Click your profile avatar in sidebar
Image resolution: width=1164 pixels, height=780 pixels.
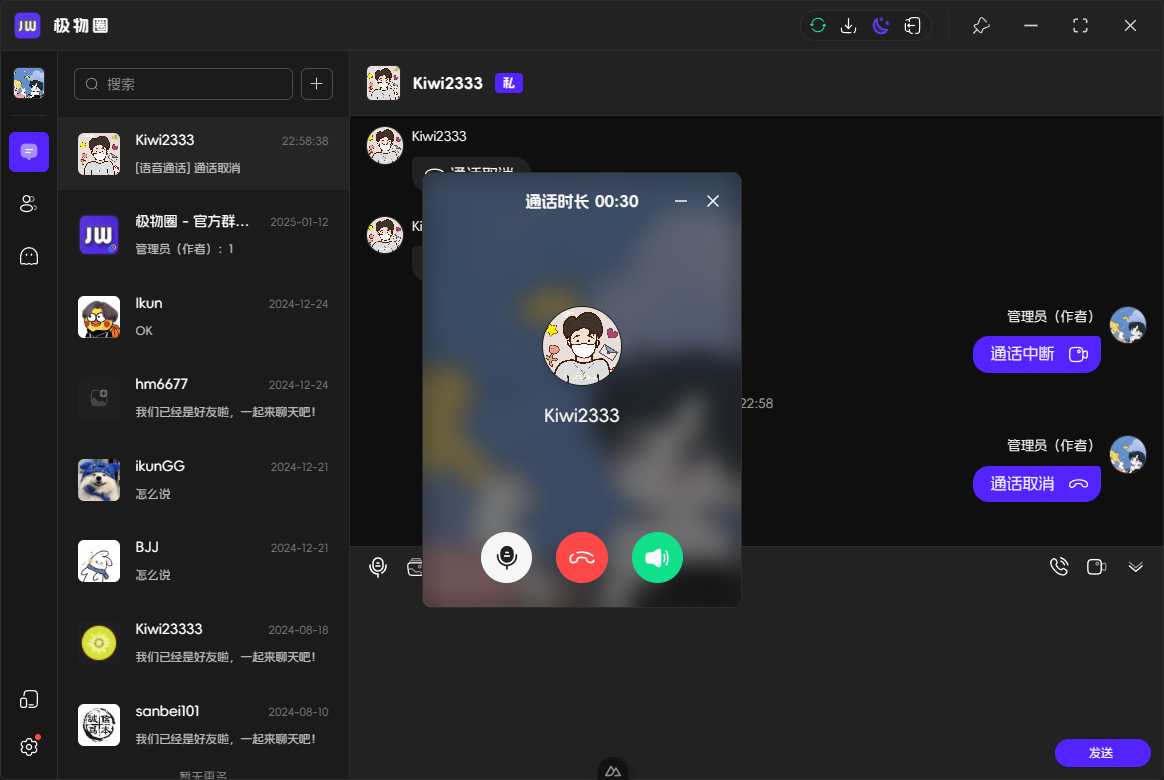pyautogui.click(x=29, y=83)
